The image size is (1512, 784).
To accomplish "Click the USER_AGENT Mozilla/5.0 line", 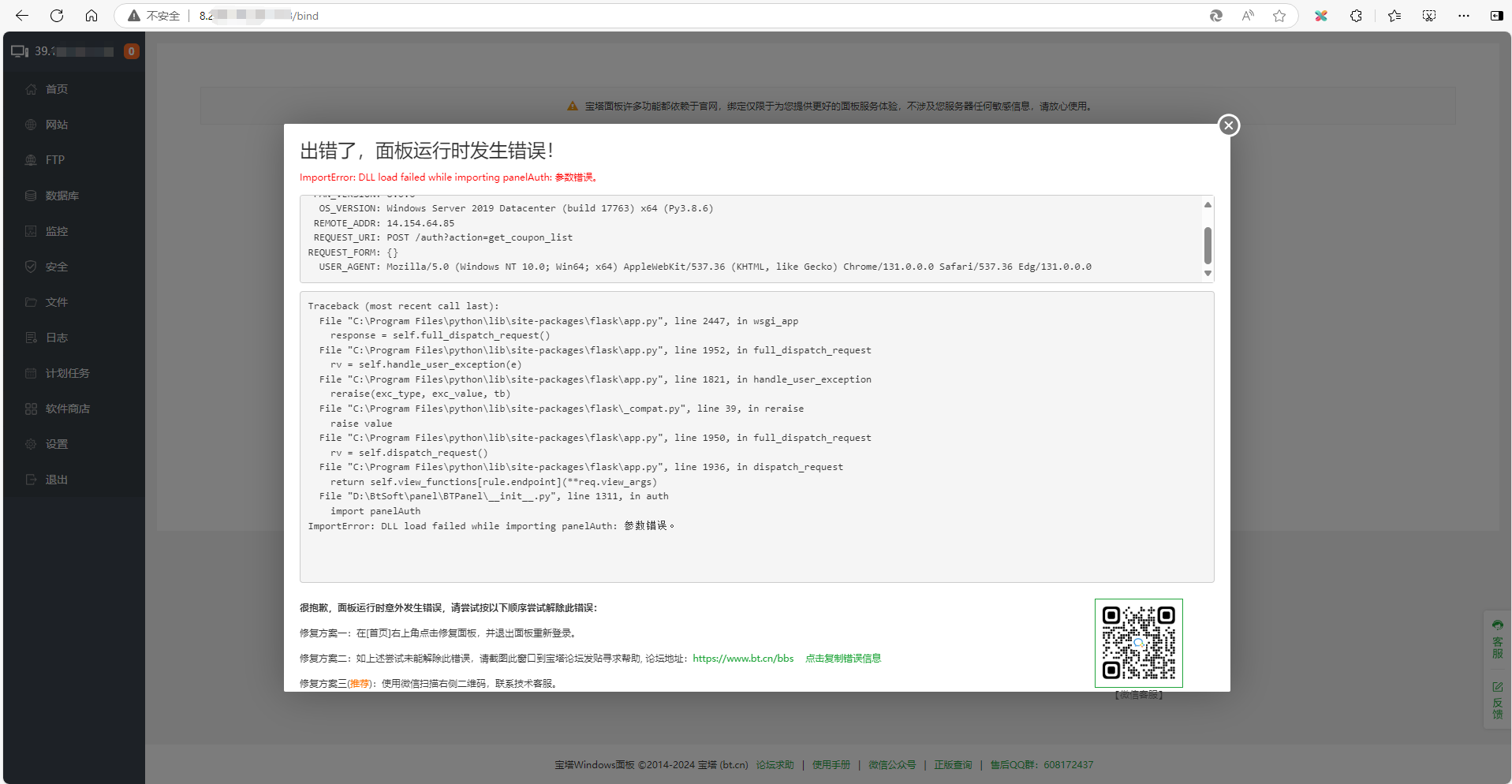I will tap(705, 267).
